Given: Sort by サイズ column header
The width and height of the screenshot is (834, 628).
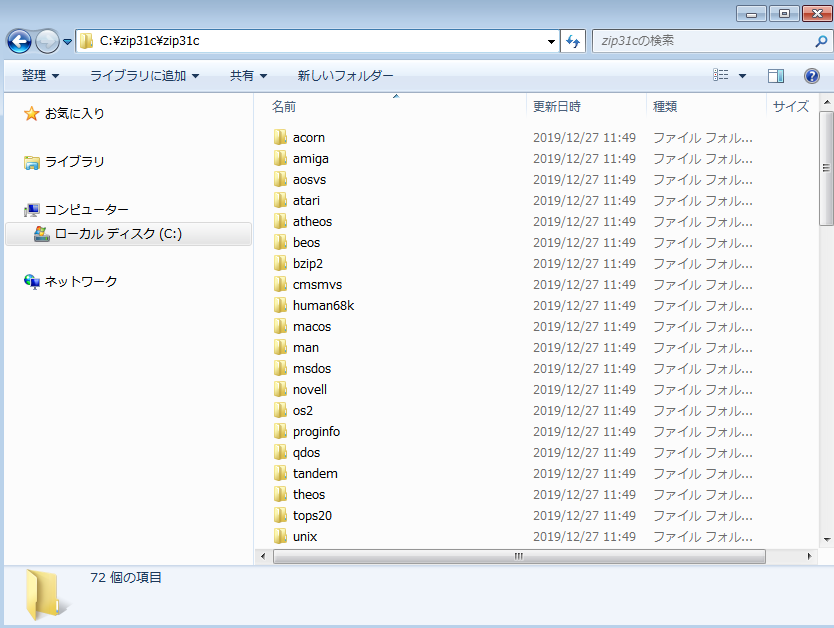Looking at the screenshot, I should pos(792,106).
